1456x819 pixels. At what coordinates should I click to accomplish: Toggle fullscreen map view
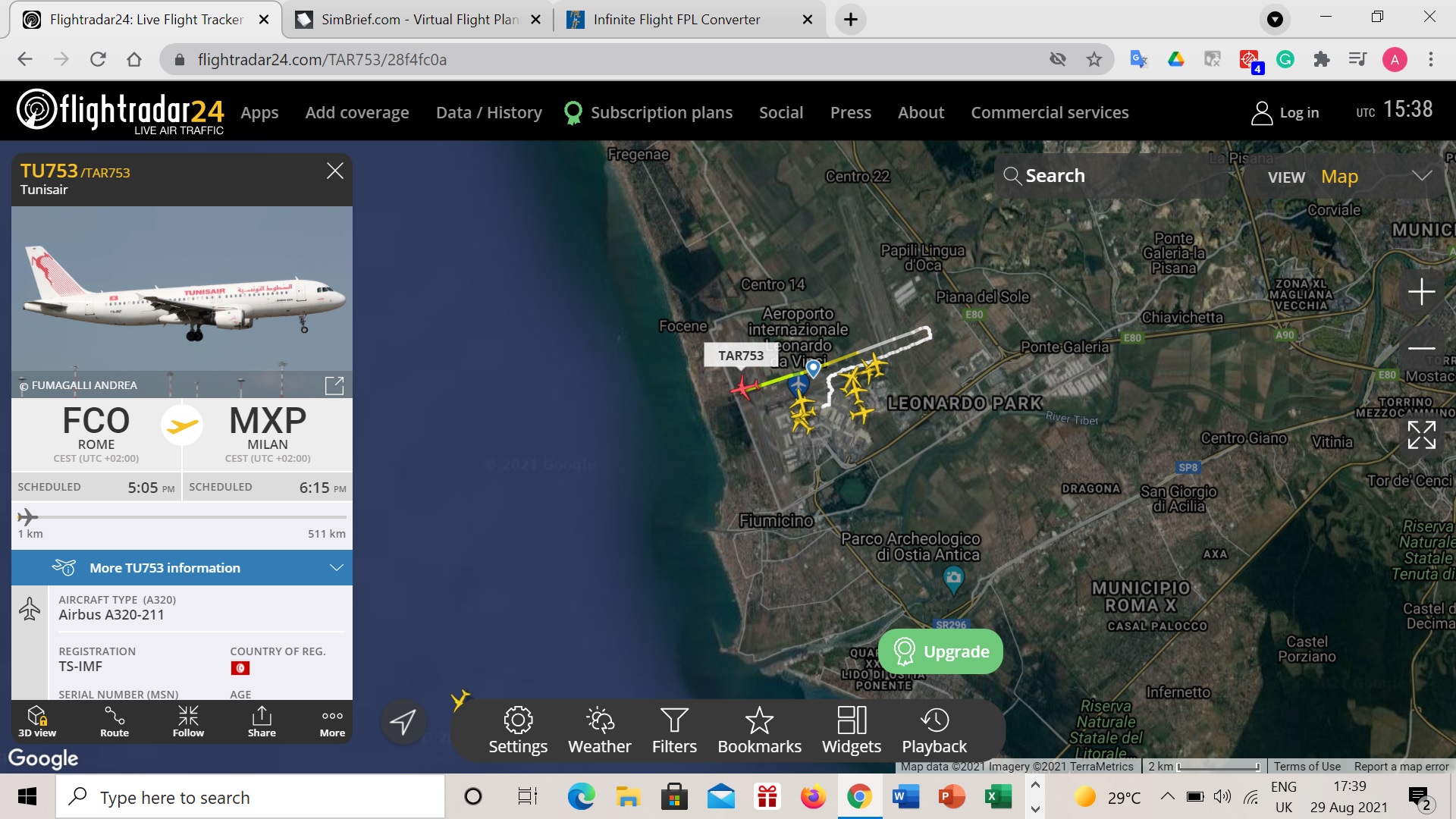tap(1421, 435)
